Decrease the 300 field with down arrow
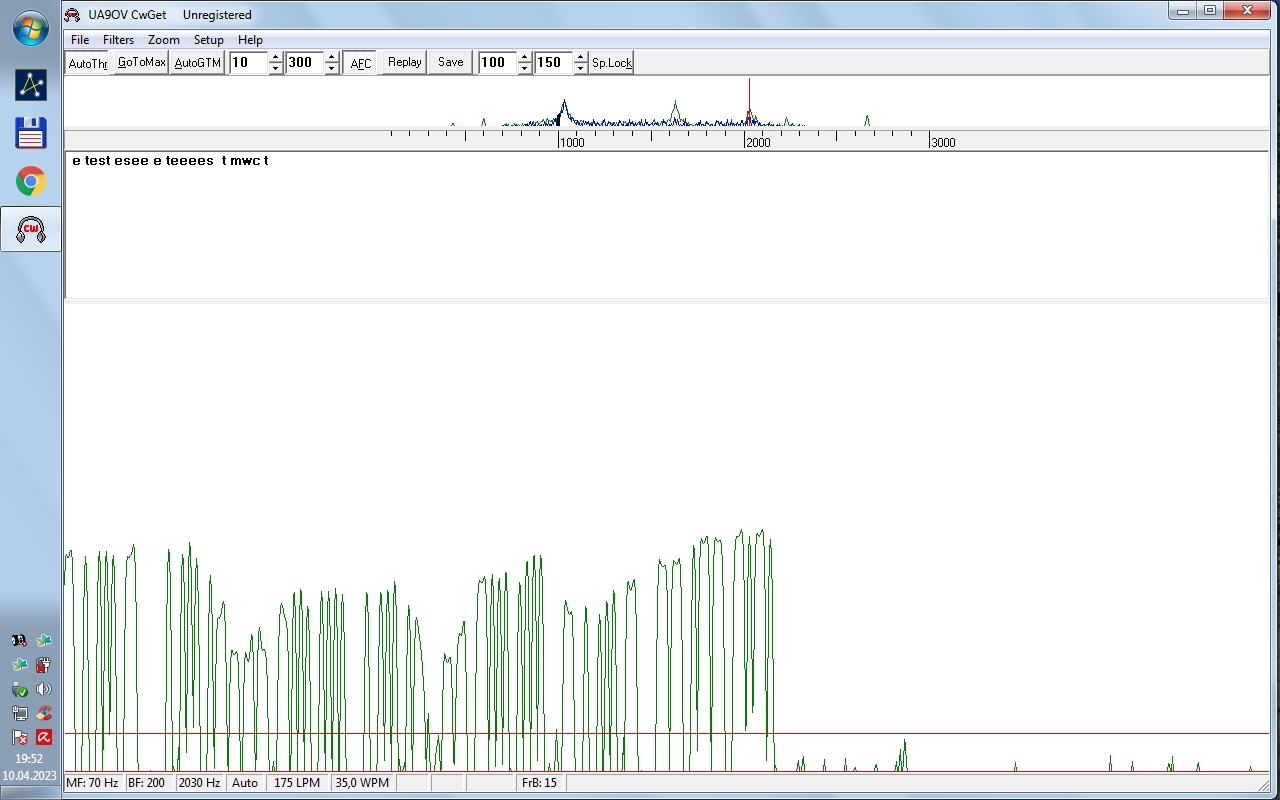Screen dimensions: 1280x800 [x=332, y=69]
